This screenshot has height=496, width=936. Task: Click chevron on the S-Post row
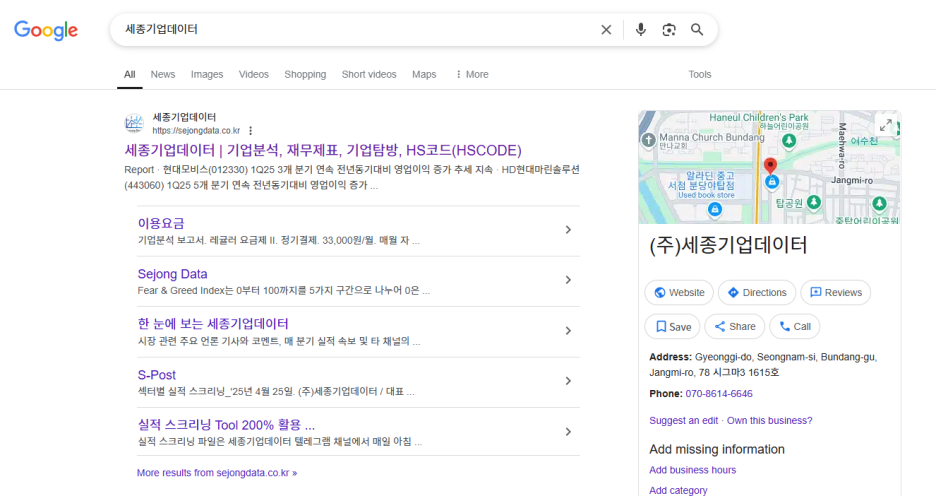[568, 381]
